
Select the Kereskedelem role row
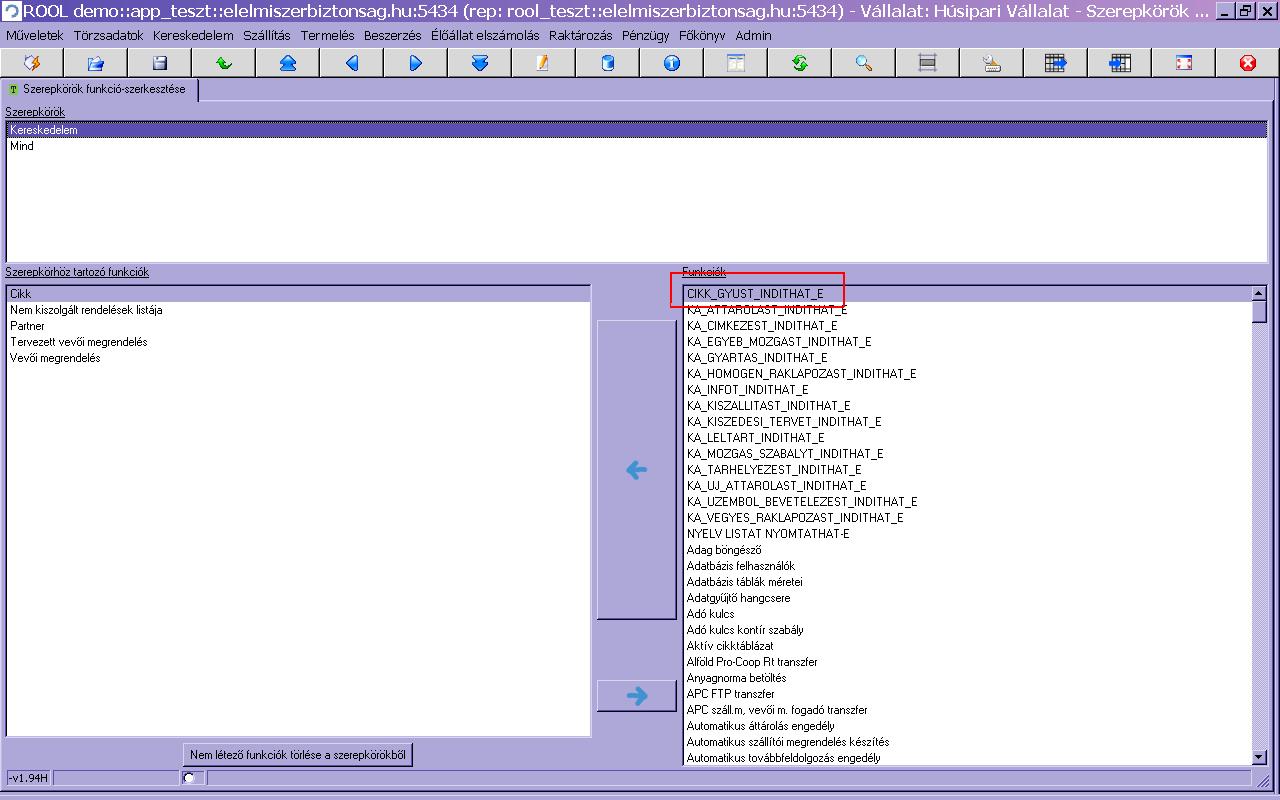[637, 130]
